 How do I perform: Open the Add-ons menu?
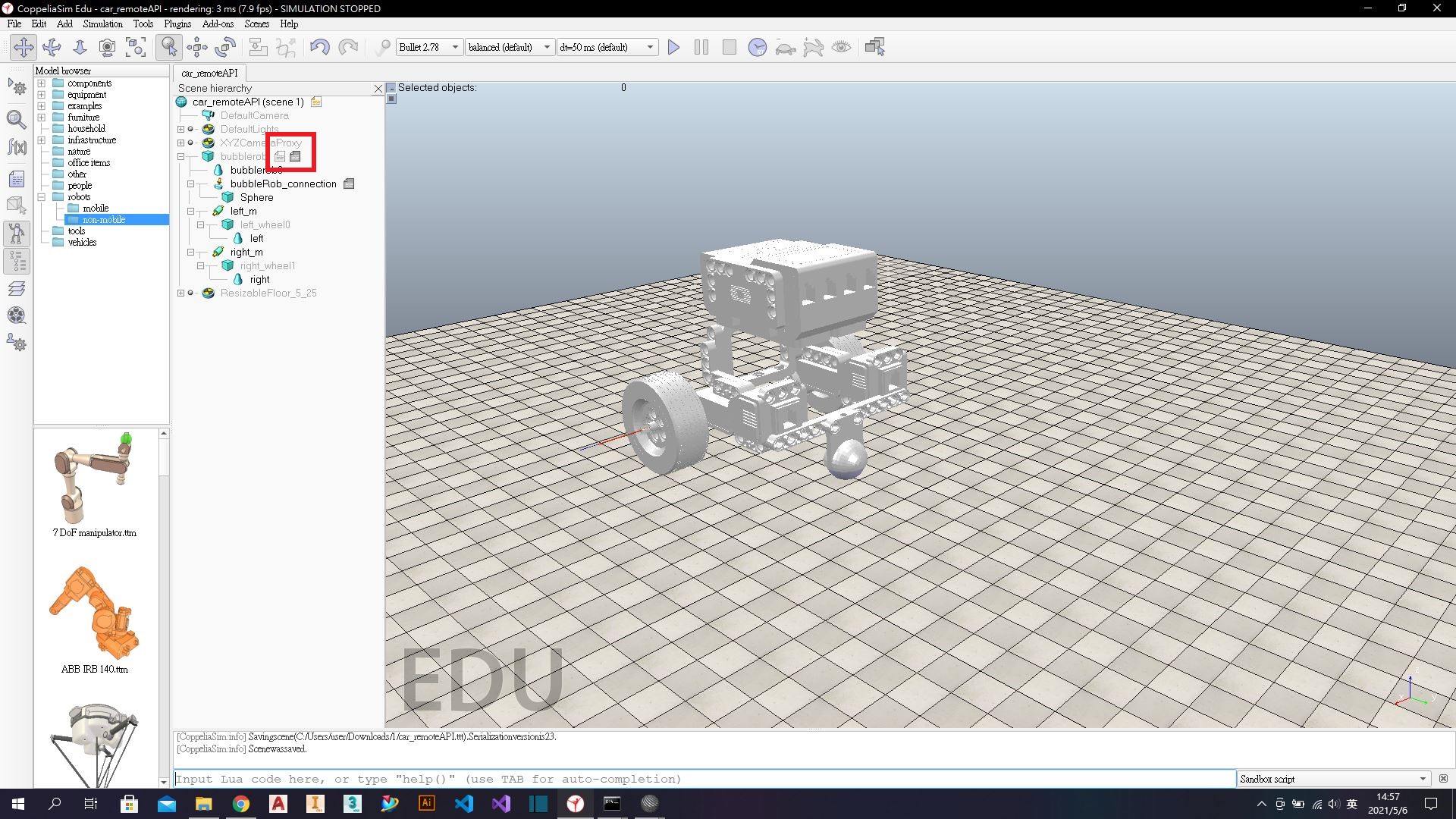(x=218, y=24)
